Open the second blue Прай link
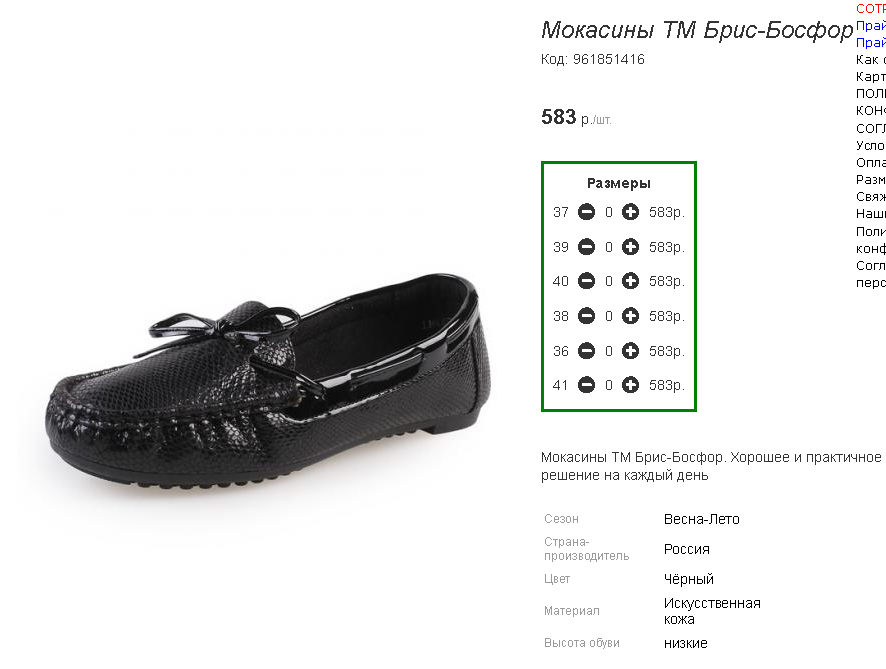886x669 pixels. pos(871,42)
